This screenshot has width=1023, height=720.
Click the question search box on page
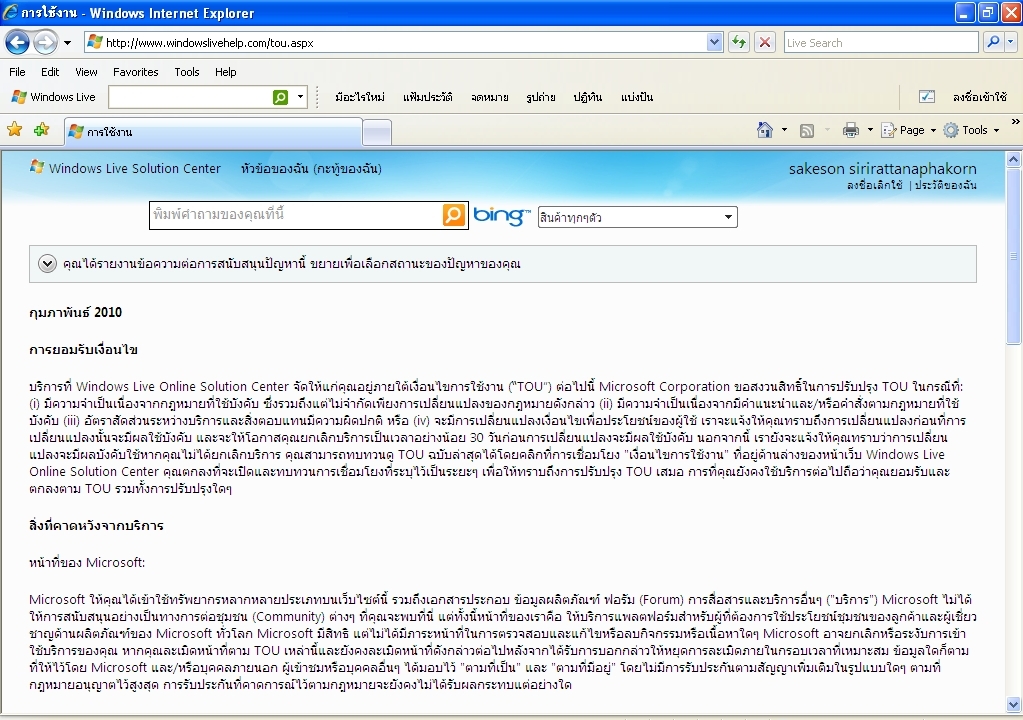[x=296, y=215]
